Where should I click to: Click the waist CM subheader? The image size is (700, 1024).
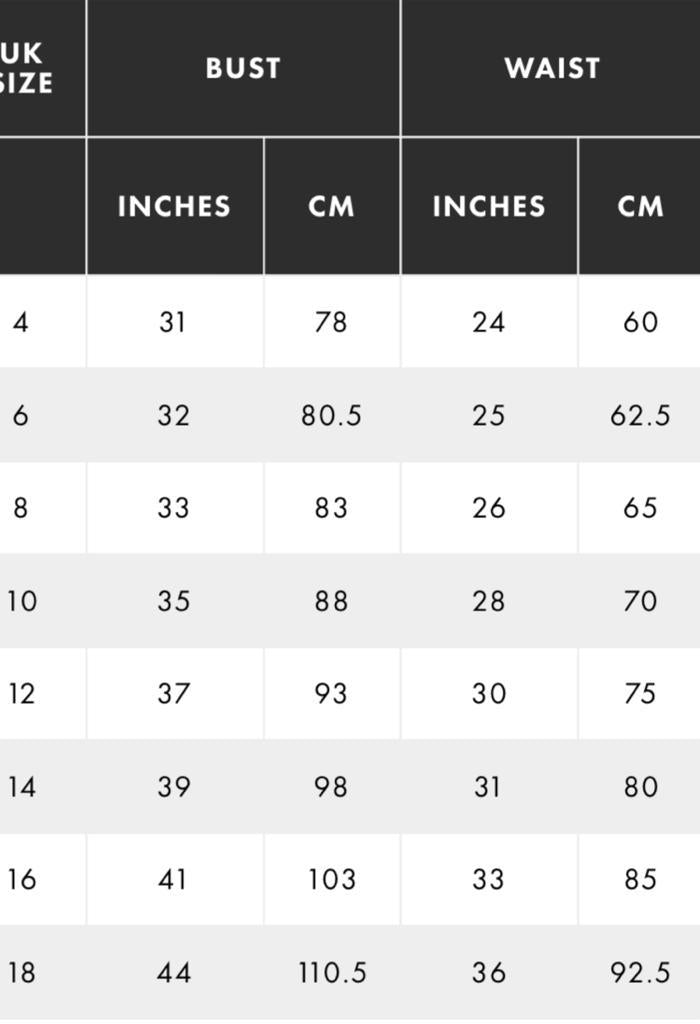pos(640,206)
